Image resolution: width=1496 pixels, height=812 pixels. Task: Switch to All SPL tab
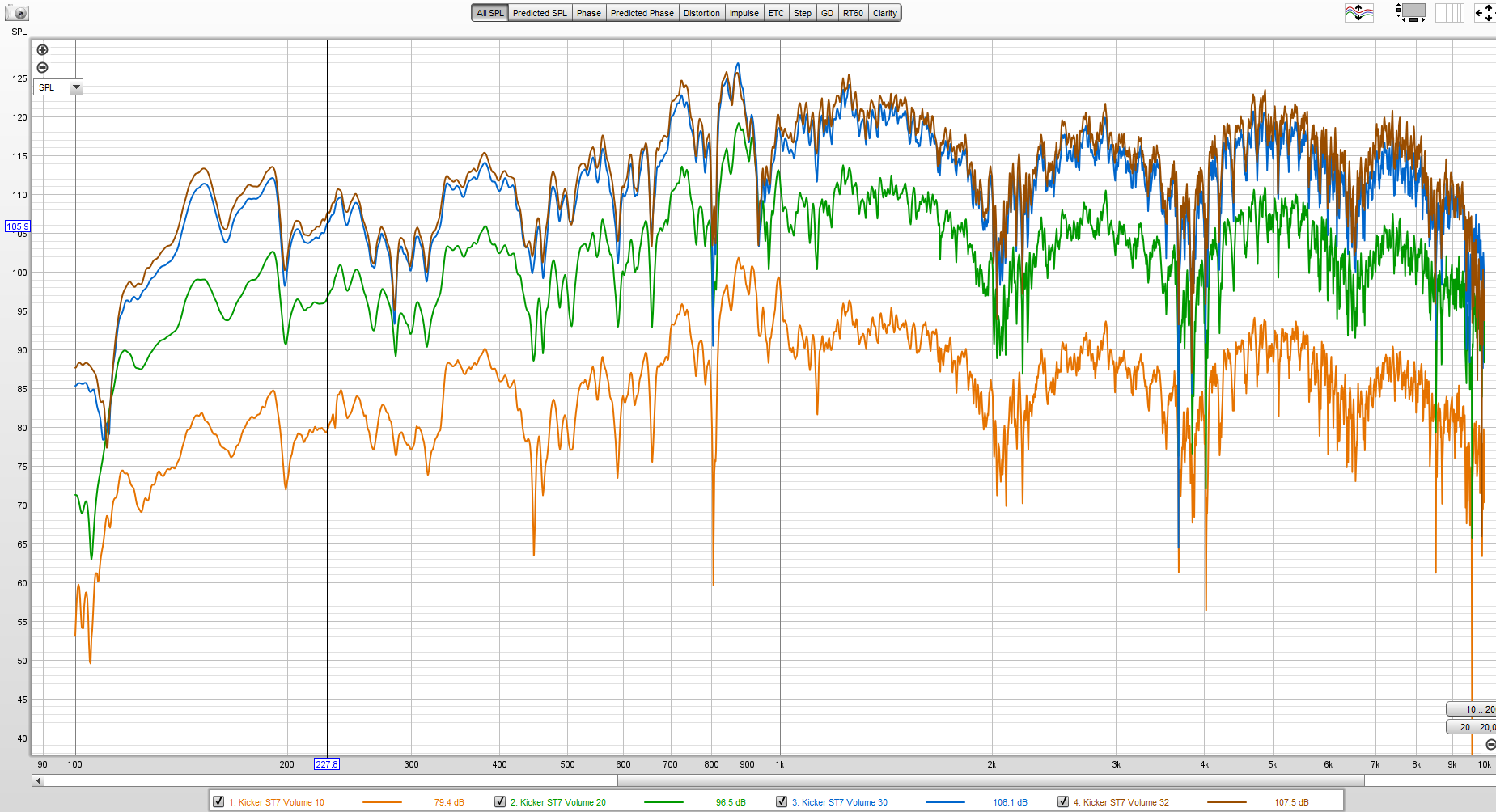pos(489,13)
